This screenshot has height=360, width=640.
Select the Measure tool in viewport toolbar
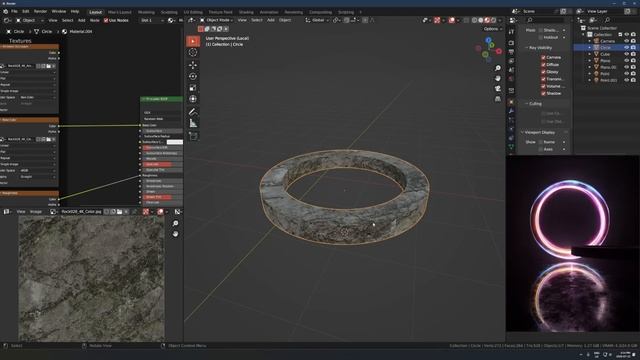click(x=193, y=123)
